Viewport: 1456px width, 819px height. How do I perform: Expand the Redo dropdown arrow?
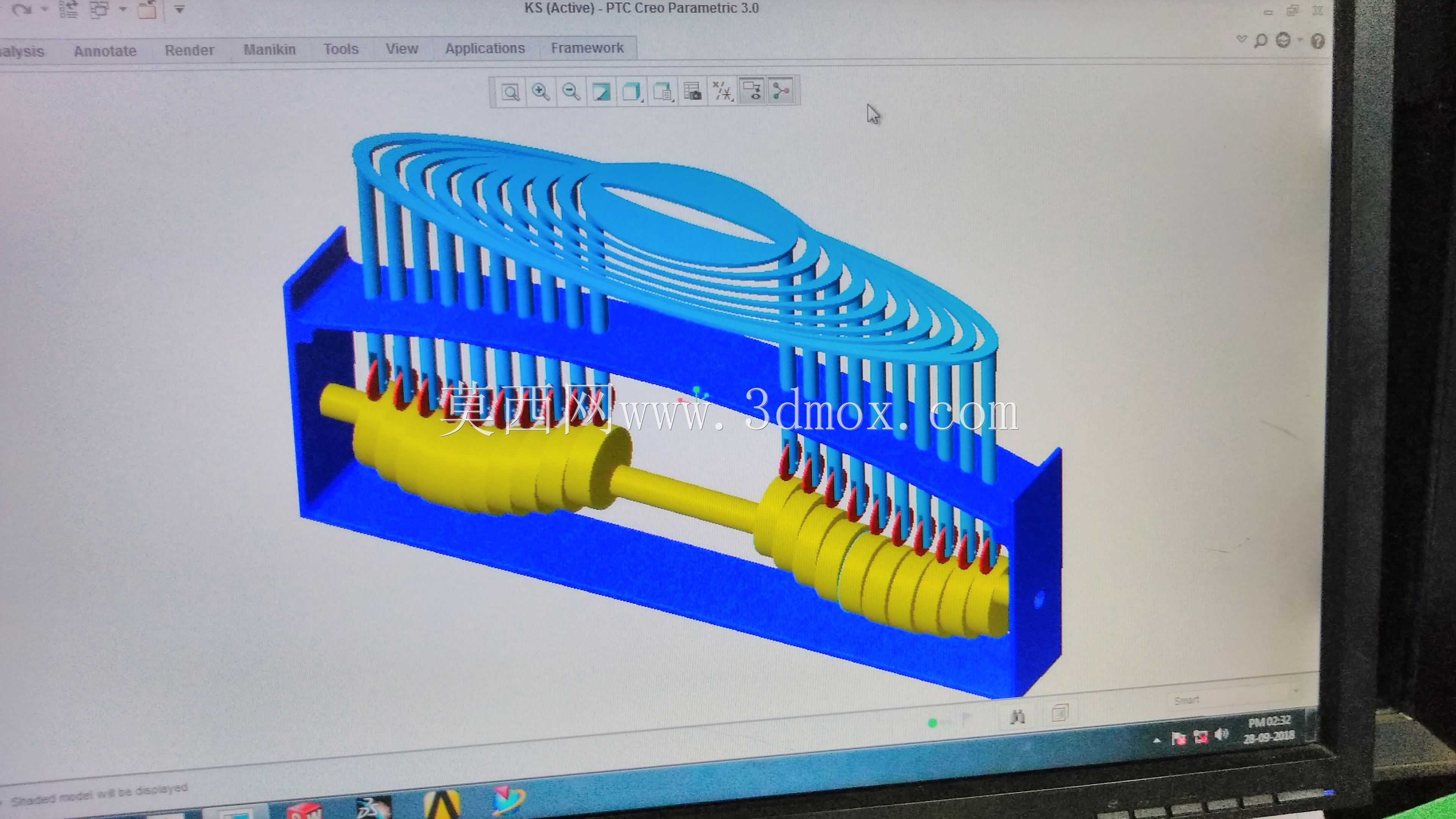coord(44,9)
